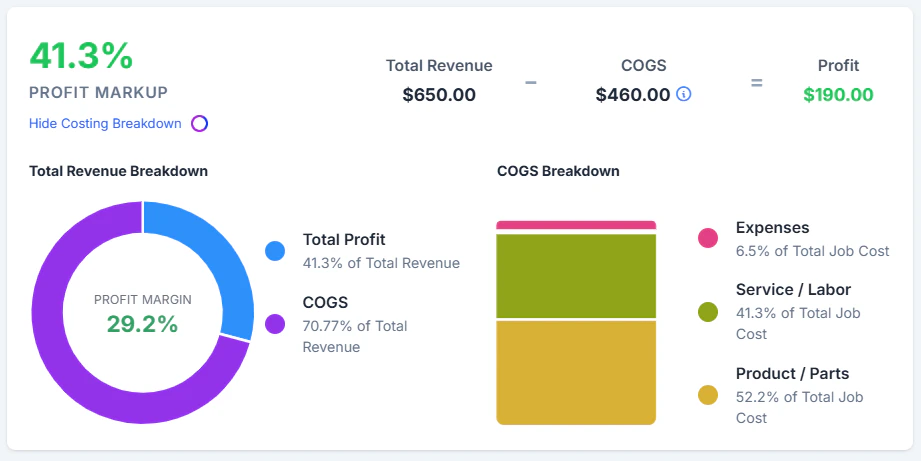Click the 29.2% profit margin value
This screenshot has width=921, height=461.
(143, 324)
